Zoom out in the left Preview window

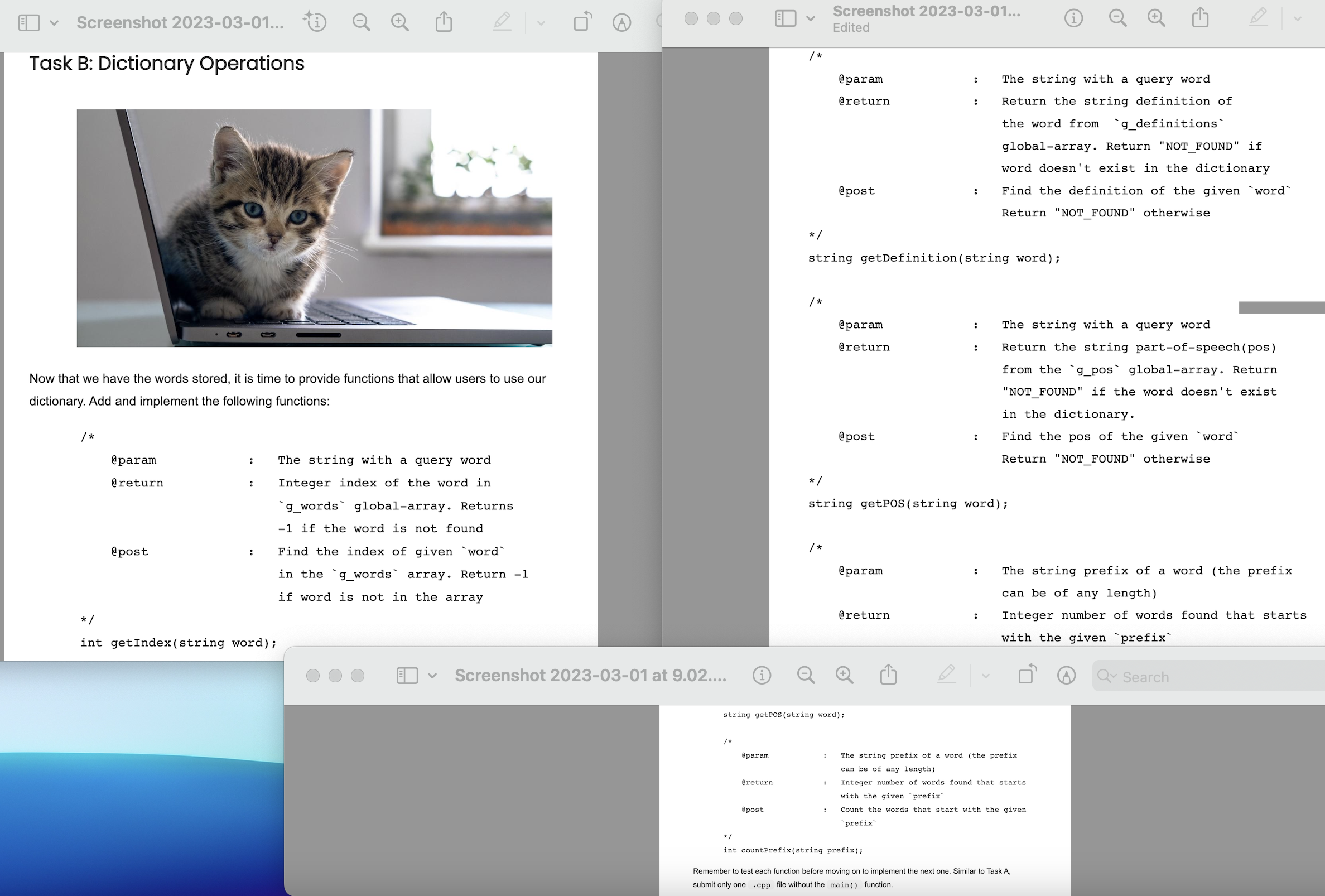(x=361, y=23)
